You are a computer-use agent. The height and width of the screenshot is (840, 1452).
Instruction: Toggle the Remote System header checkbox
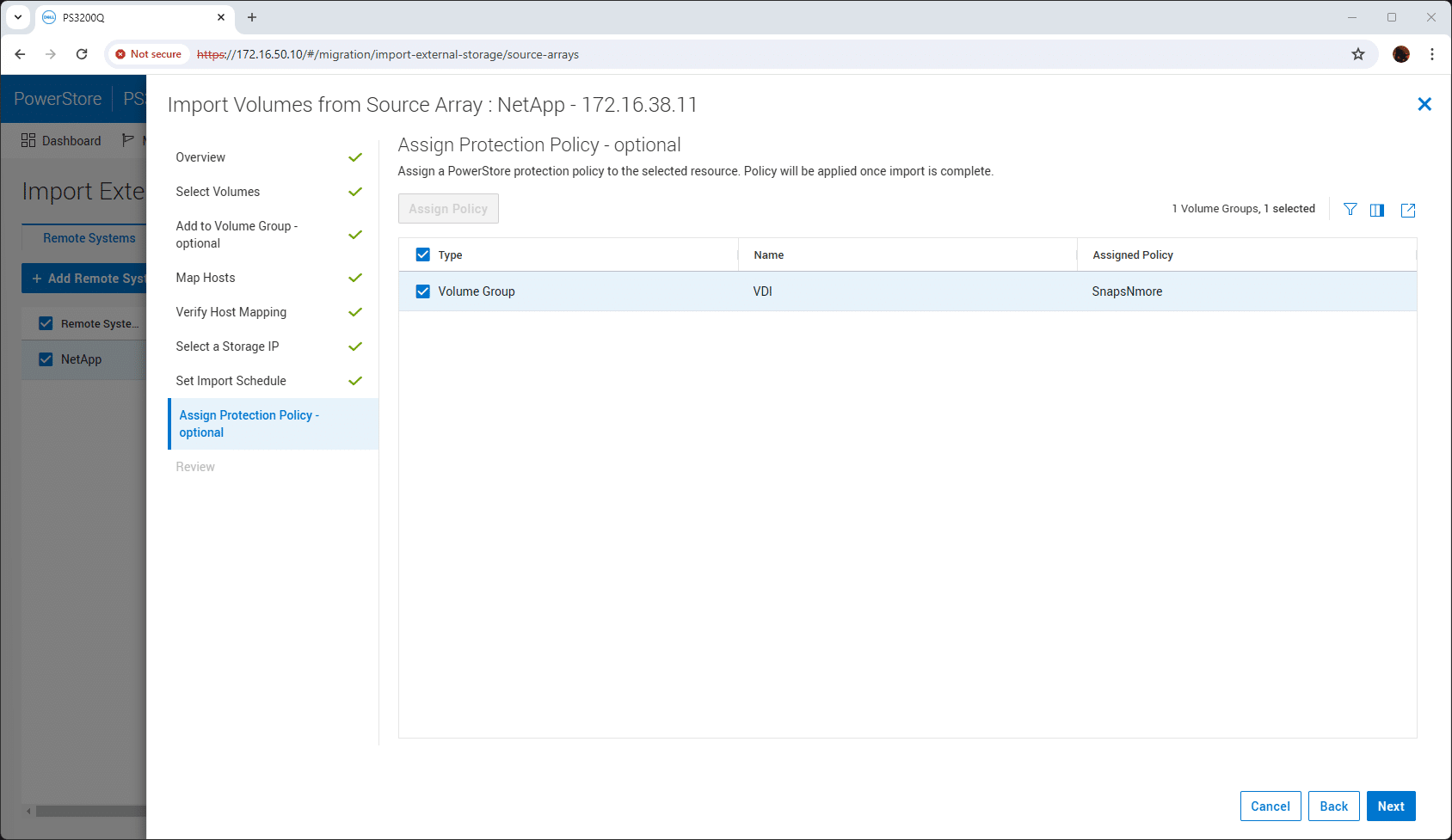point(46,323)
